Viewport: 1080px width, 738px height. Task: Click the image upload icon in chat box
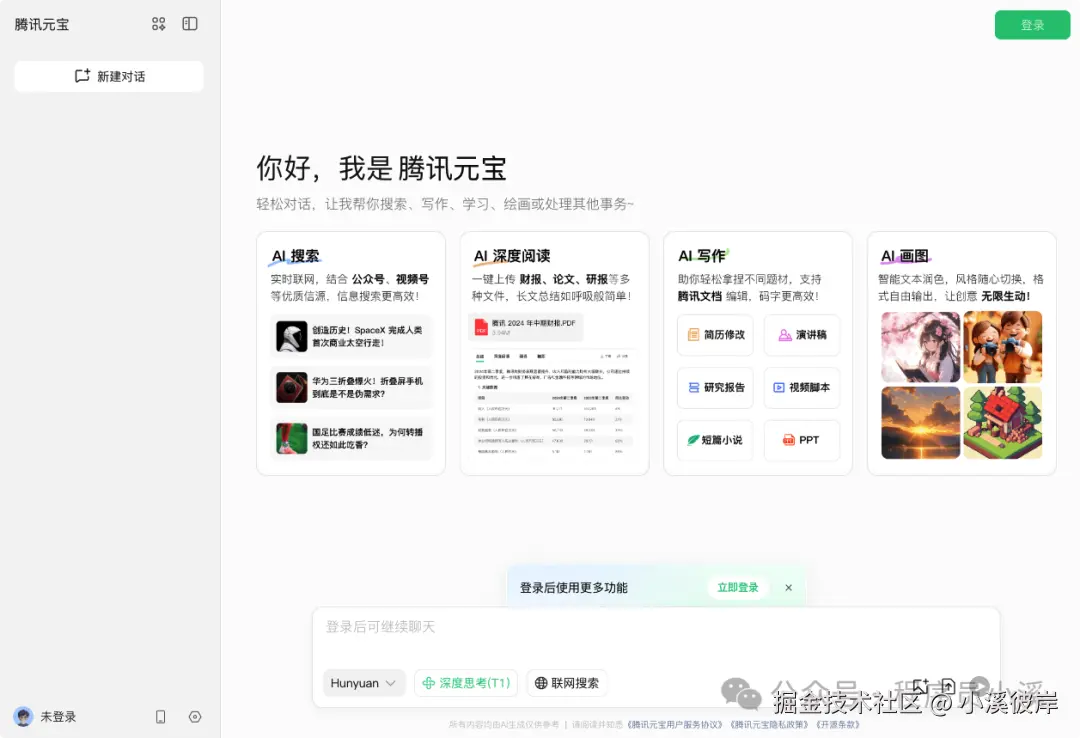921,686
